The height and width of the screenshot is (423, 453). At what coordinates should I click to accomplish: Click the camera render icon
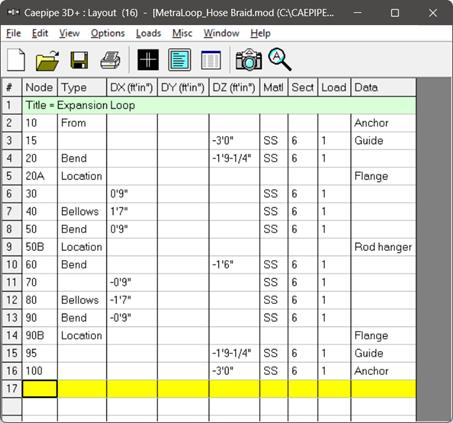(249, 60)
